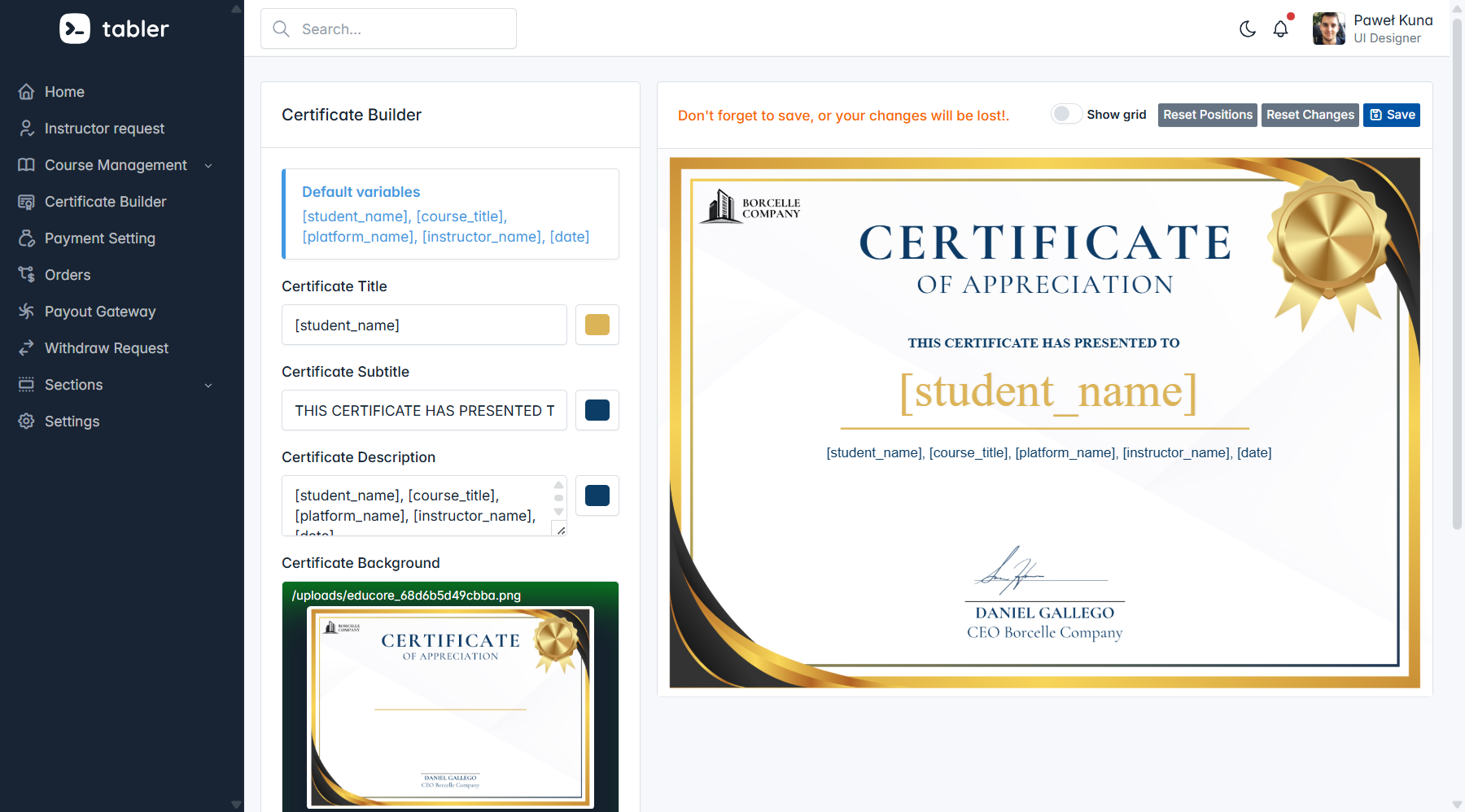This screenshot has height=812, width=1465.
Task: Click the Certificate Subtitle text field
Action: click(424, 411)
